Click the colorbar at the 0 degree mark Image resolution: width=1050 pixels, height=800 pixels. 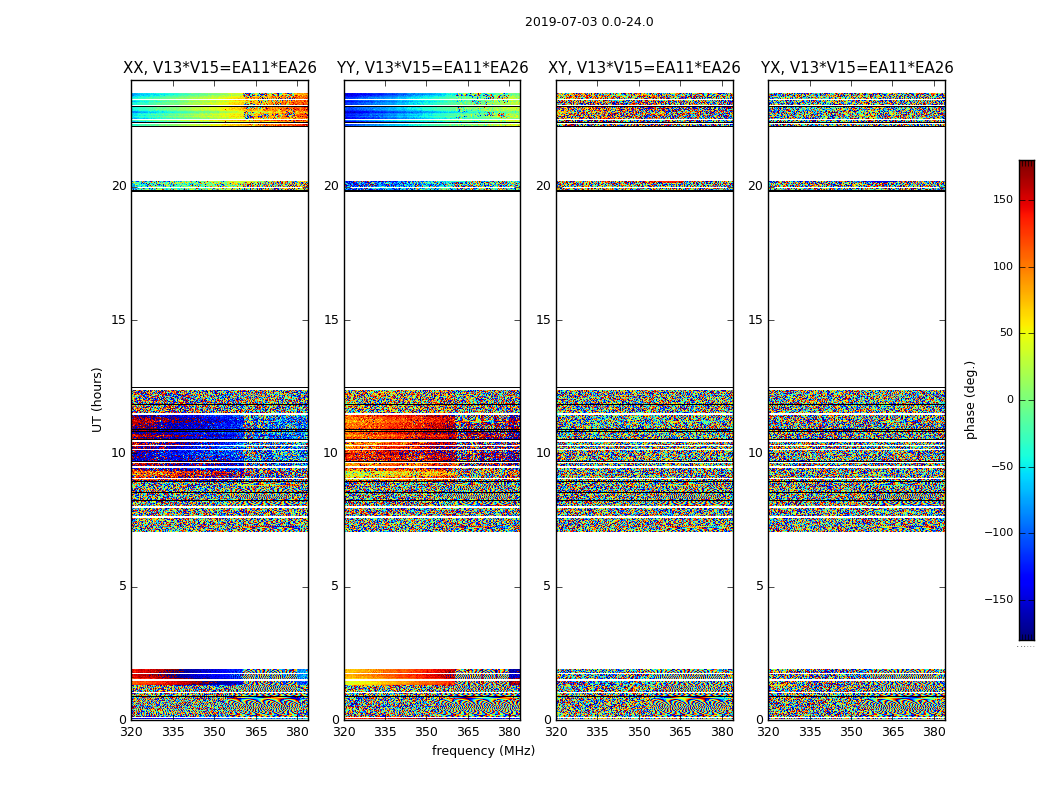pos(1026,400)
